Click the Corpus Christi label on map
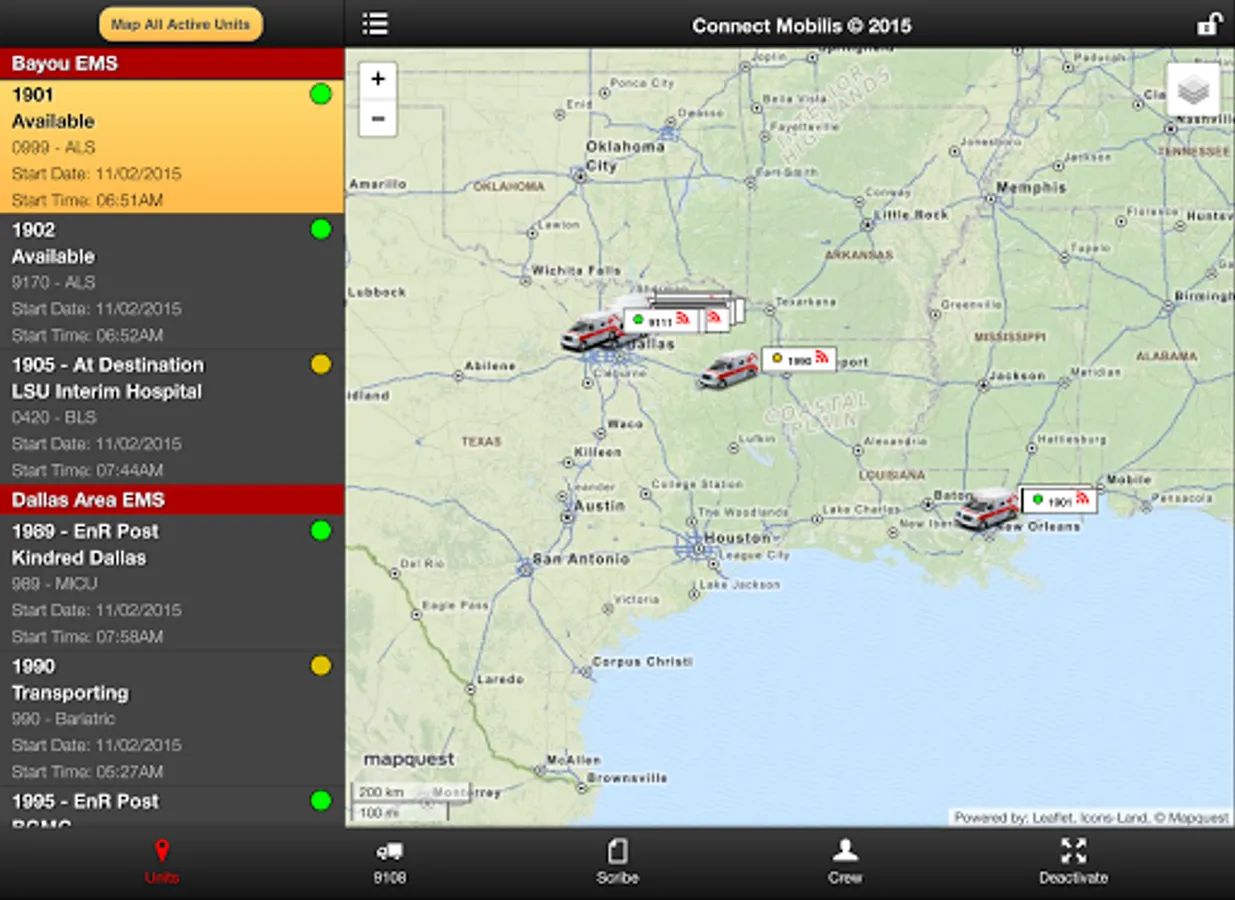Screen dimensions: 1235x900 click(x=642, y=662)
